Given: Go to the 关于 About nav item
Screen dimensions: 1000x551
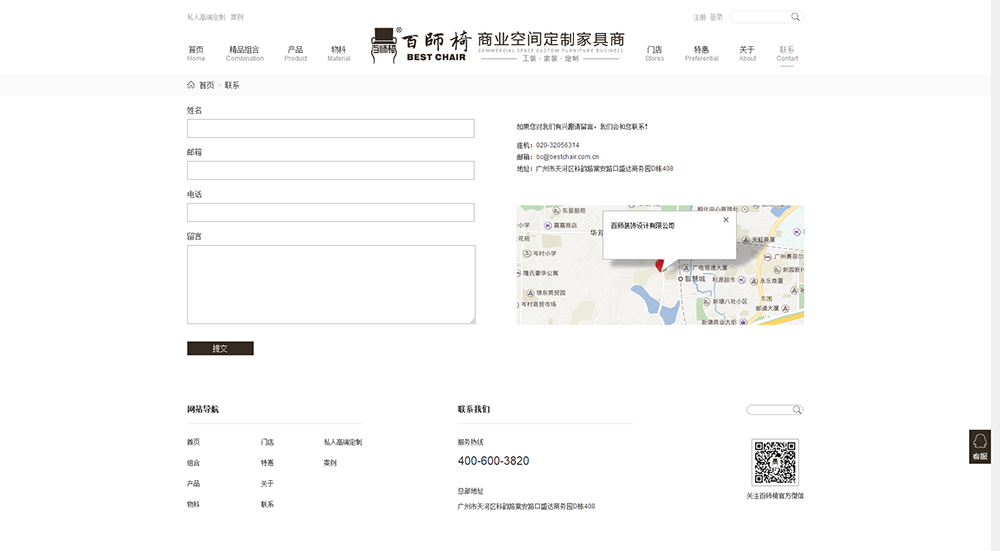Looking at the screenshot, I should pos(747,54).
